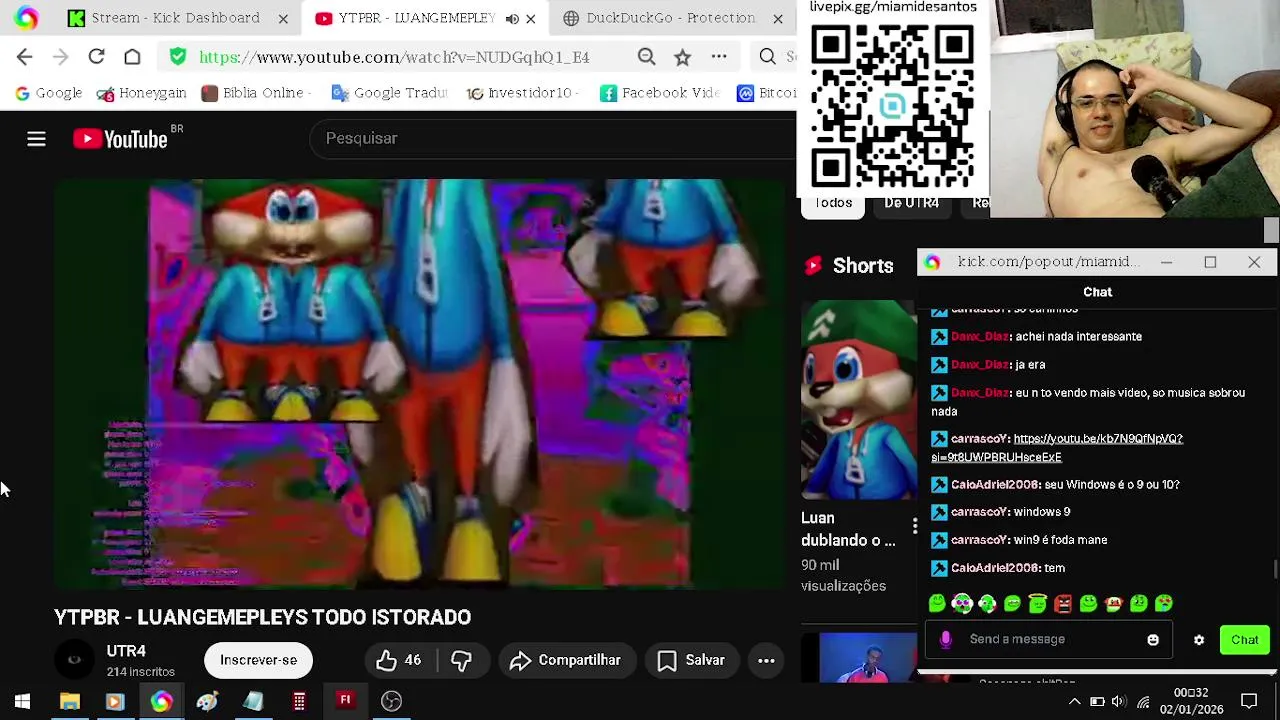Screen dimensions: 1280x720
Task: Open the Luan dublando short thumbnail
Action: (858, 400)
